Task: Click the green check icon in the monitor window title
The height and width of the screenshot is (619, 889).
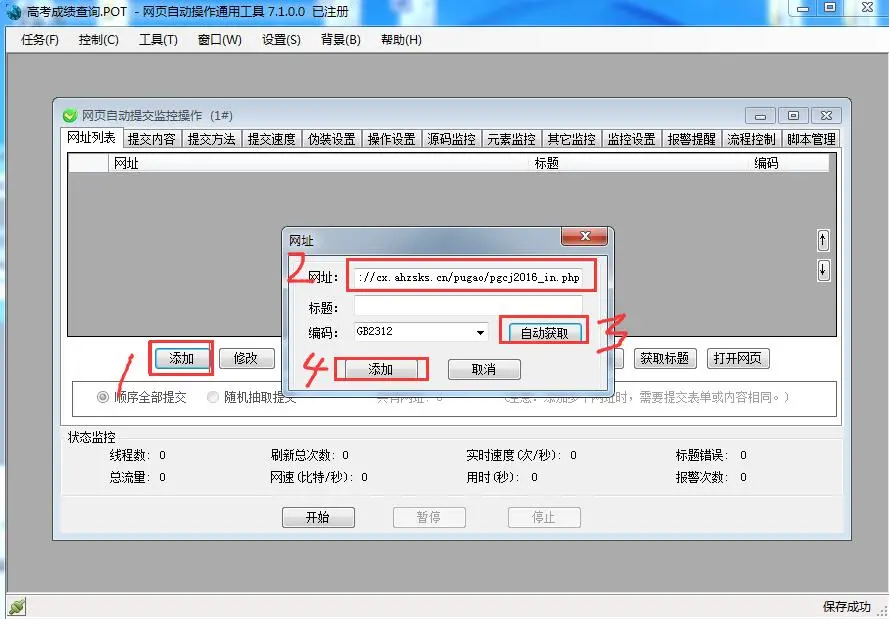Action: click(x=70, y=116)
